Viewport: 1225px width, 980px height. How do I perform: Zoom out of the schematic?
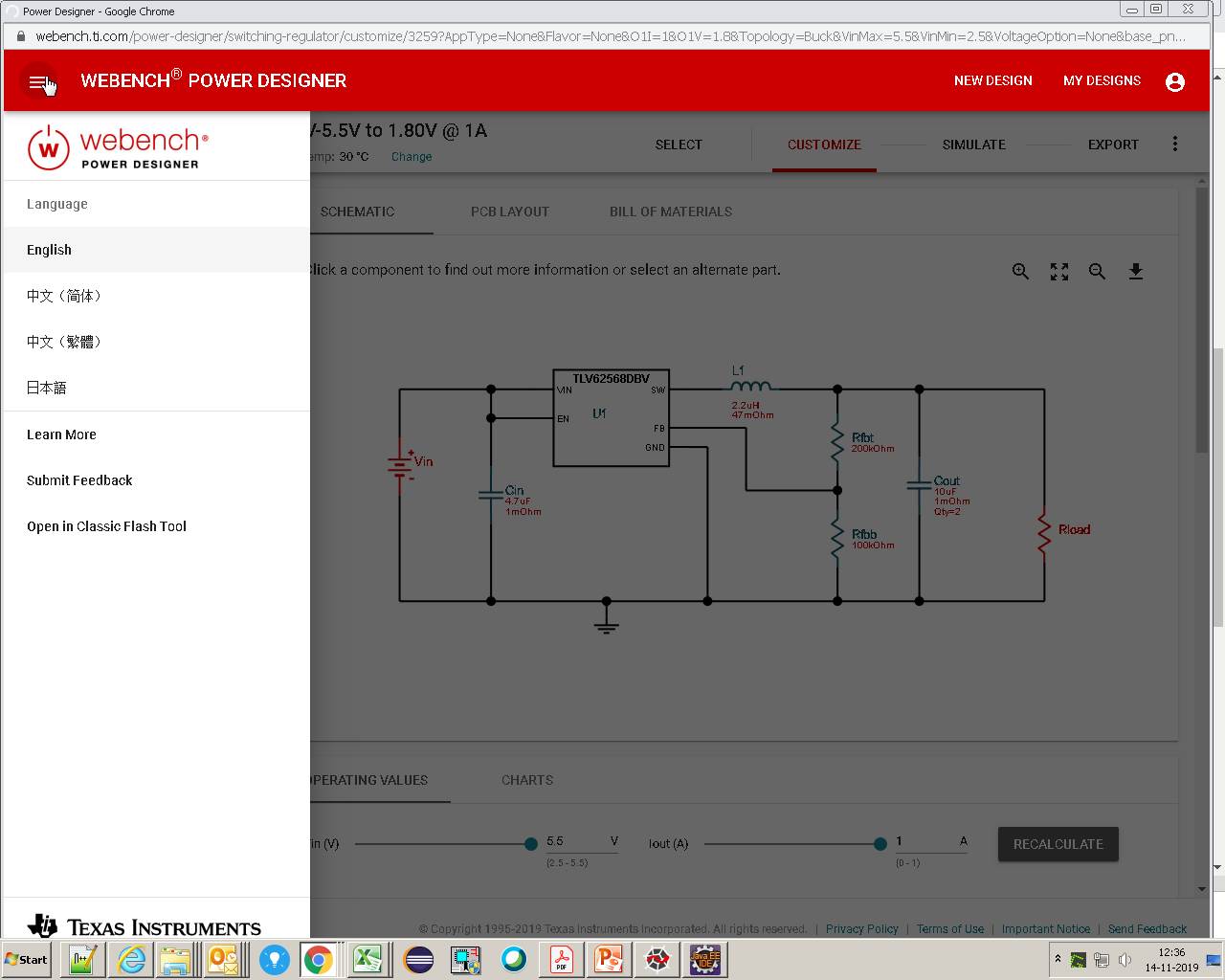click(x=1097, y=271)
